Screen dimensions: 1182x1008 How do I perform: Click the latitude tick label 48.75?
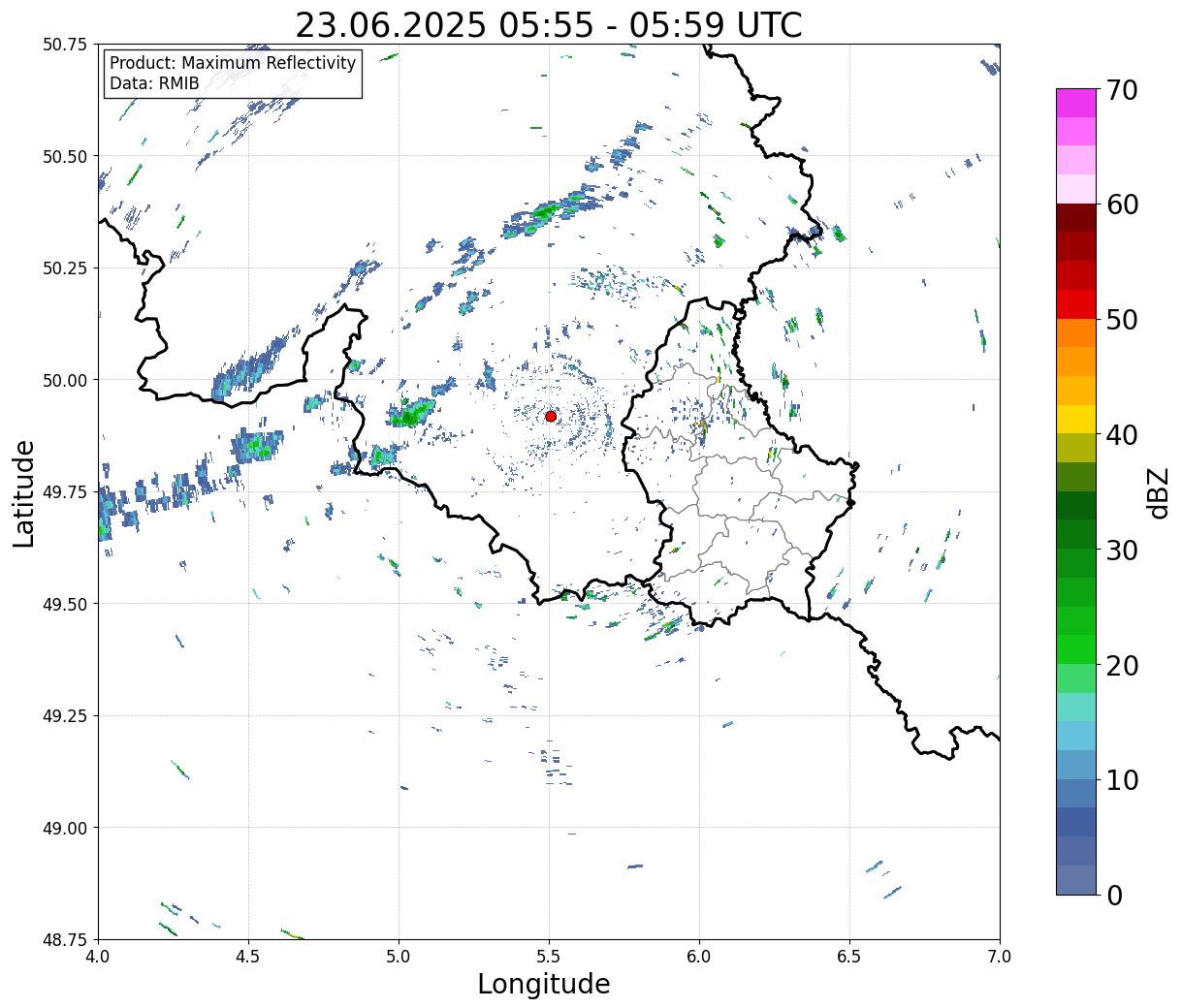(x=65, y=939)
